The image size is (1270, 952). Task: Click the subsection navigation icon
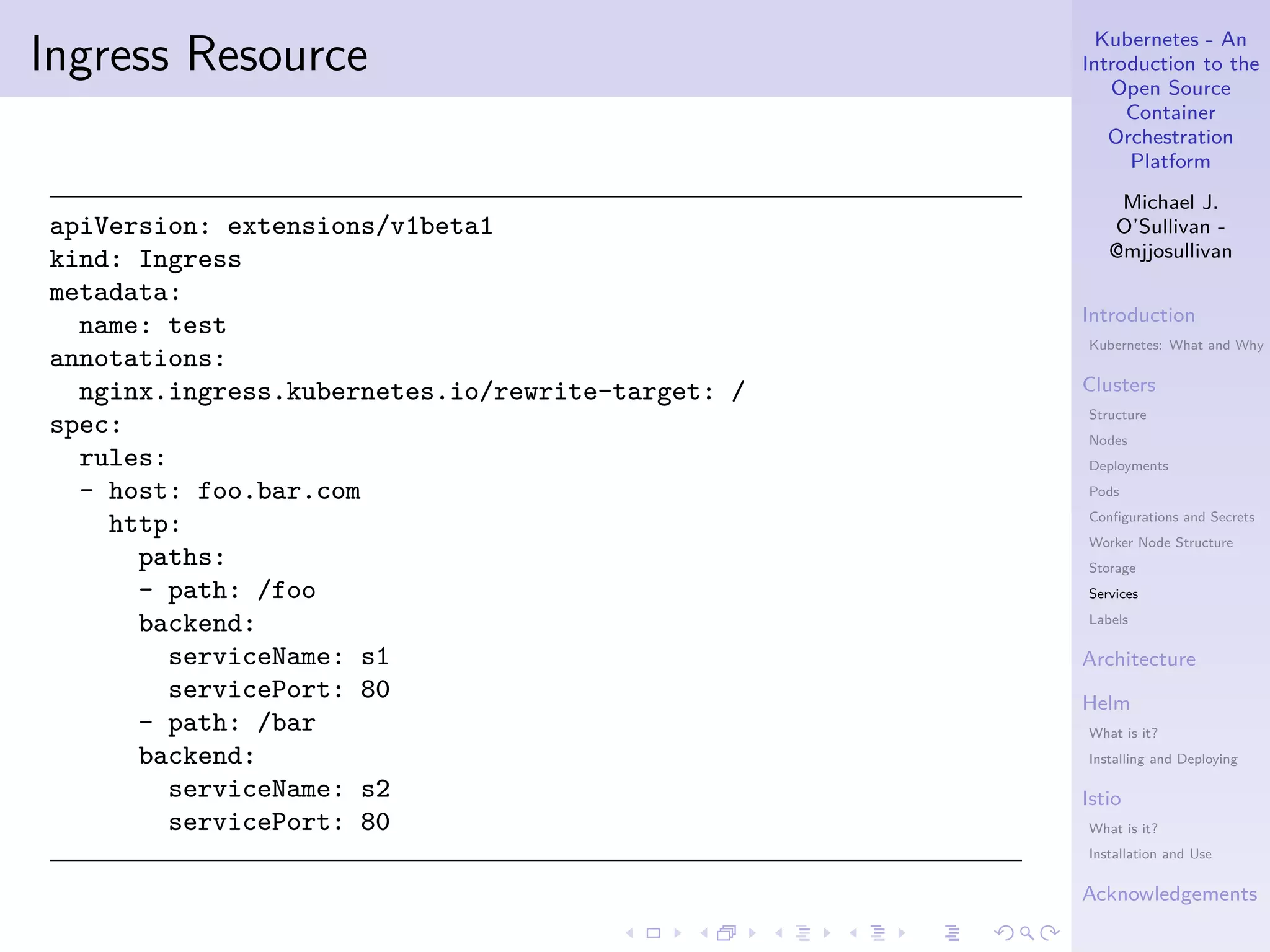[803, 933]
